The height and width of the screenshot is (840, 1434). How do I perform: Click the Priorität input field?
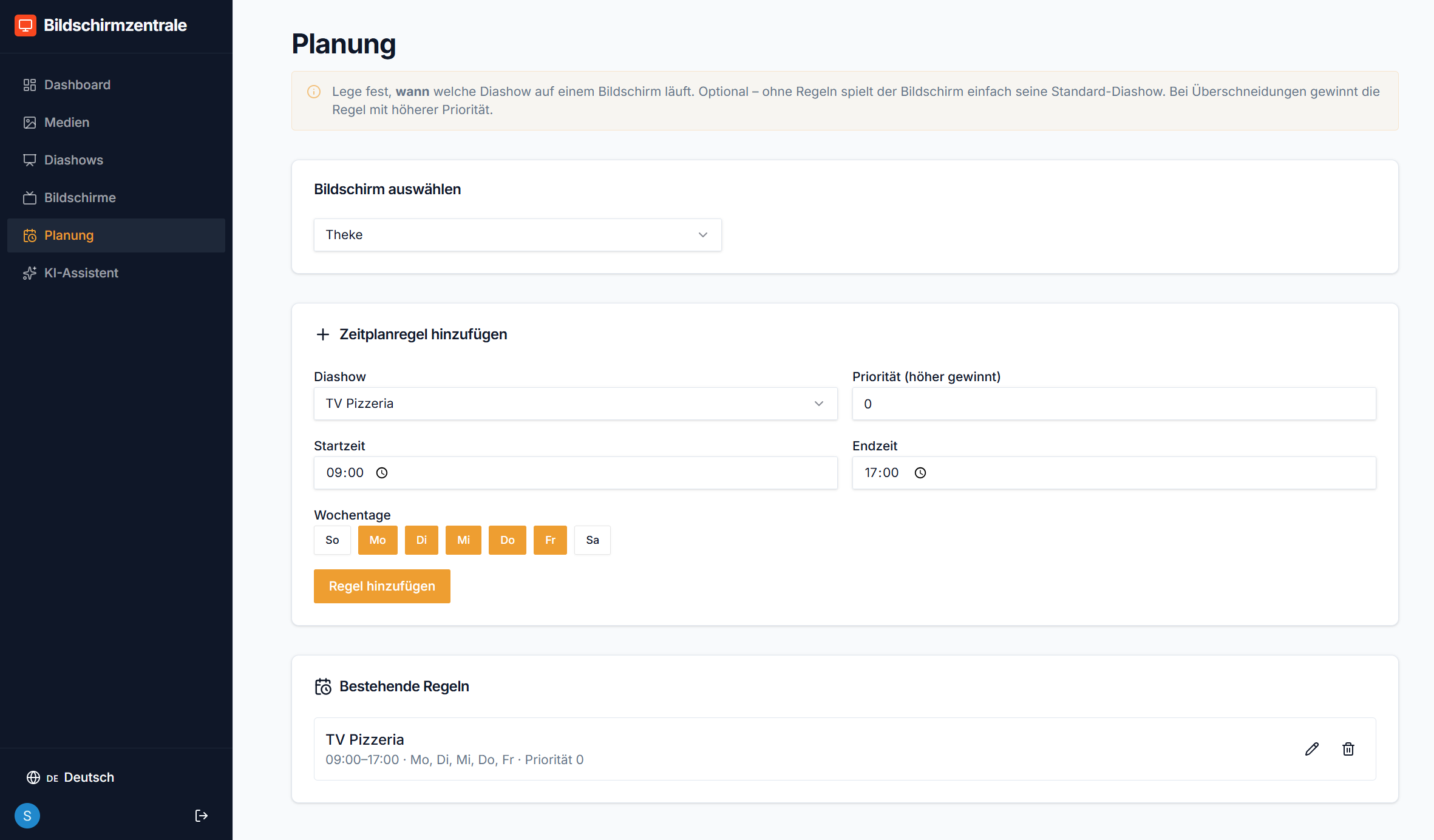(x=1113, y=404)
